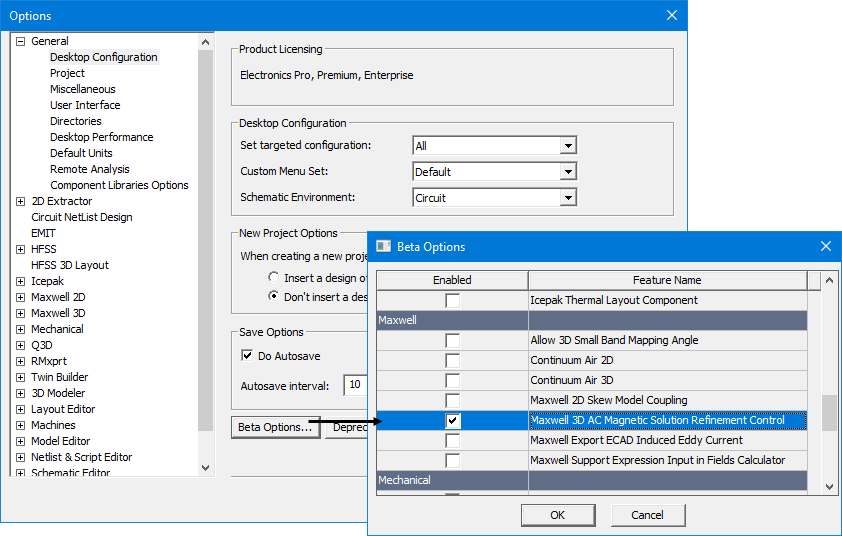Select Desktop Configuration in the tree
Image resolution: width=842 pixels, height=536 pixels.
tap(104, 57)
